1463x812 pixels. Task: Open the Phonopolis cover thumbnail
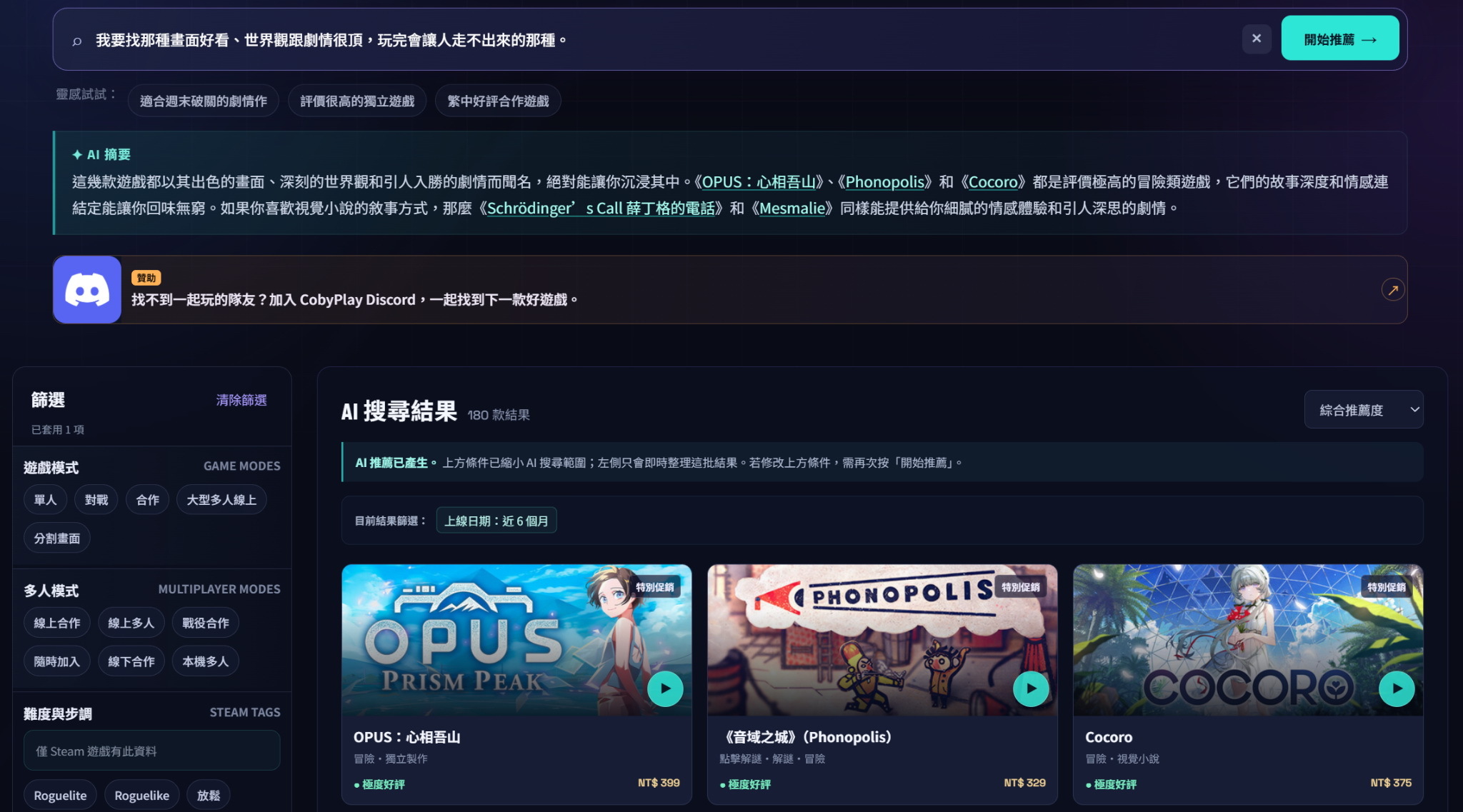pos(882,640)
